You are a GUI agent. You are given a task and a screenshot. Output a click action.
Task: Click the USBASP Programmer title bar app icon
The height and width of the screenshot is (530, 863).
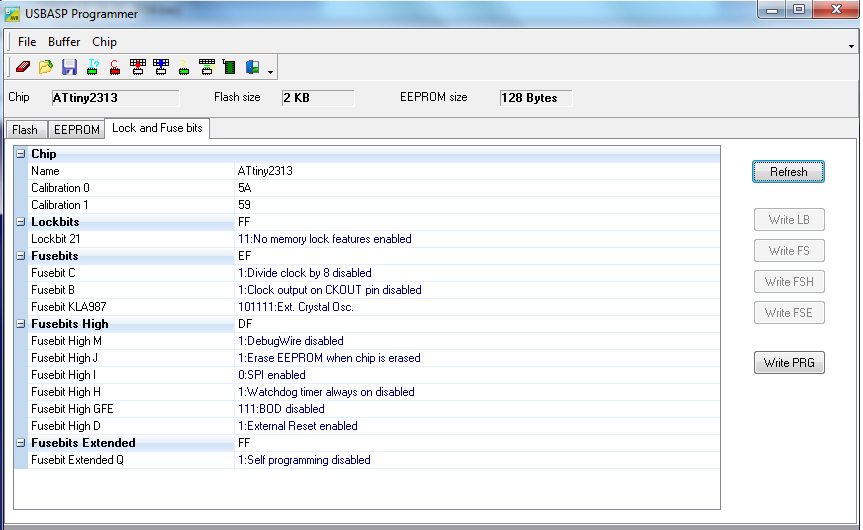click(12, 14)
